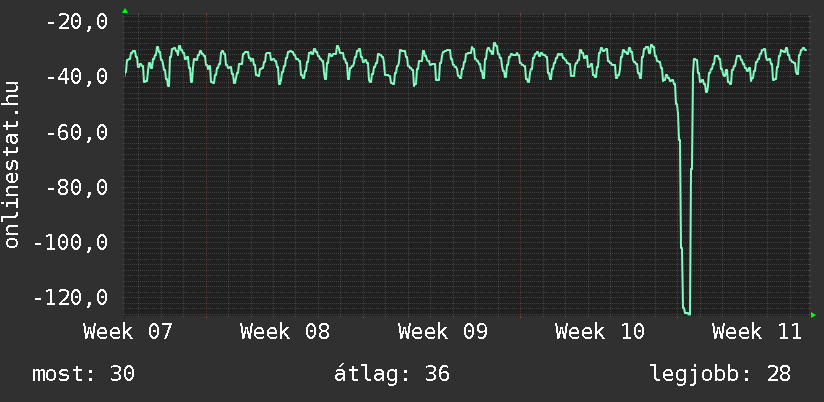Click the line's end point at right edge
This screenshot has height=402, width=824.
click(x=806, y=49)
